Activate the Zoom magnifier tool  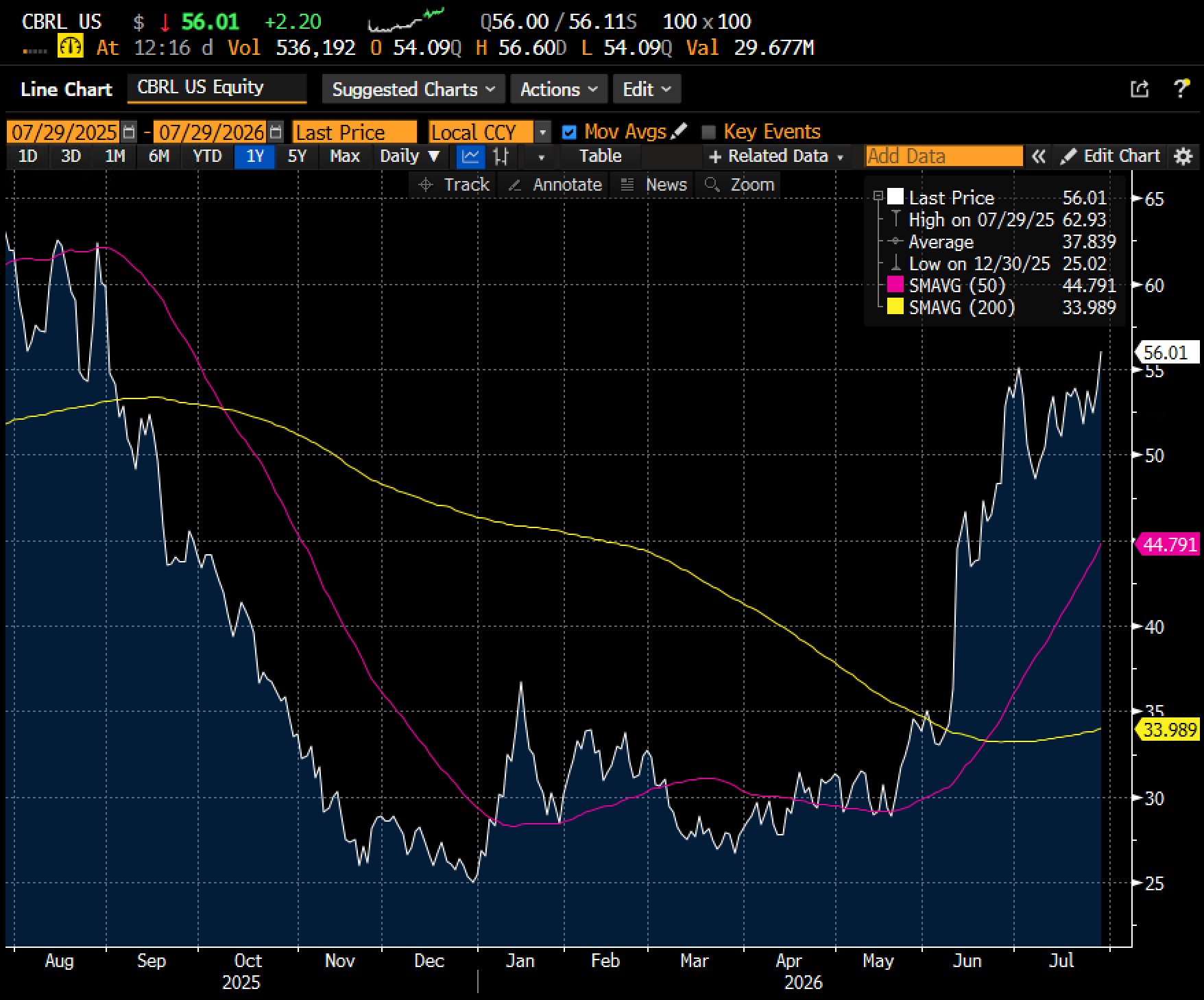pyautogui.click(x=740, y=184)
